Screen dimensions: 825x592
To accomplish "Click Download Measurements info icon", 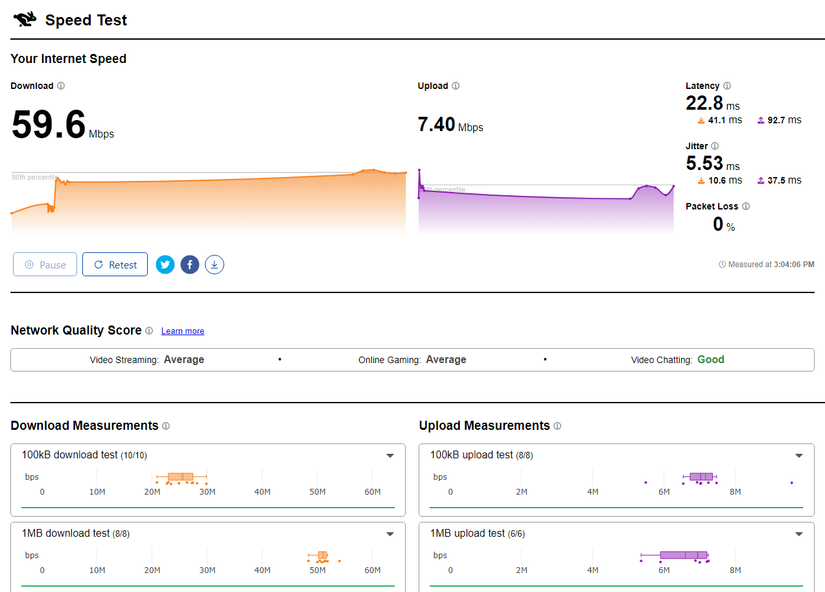I will click(x=166, y=426).
